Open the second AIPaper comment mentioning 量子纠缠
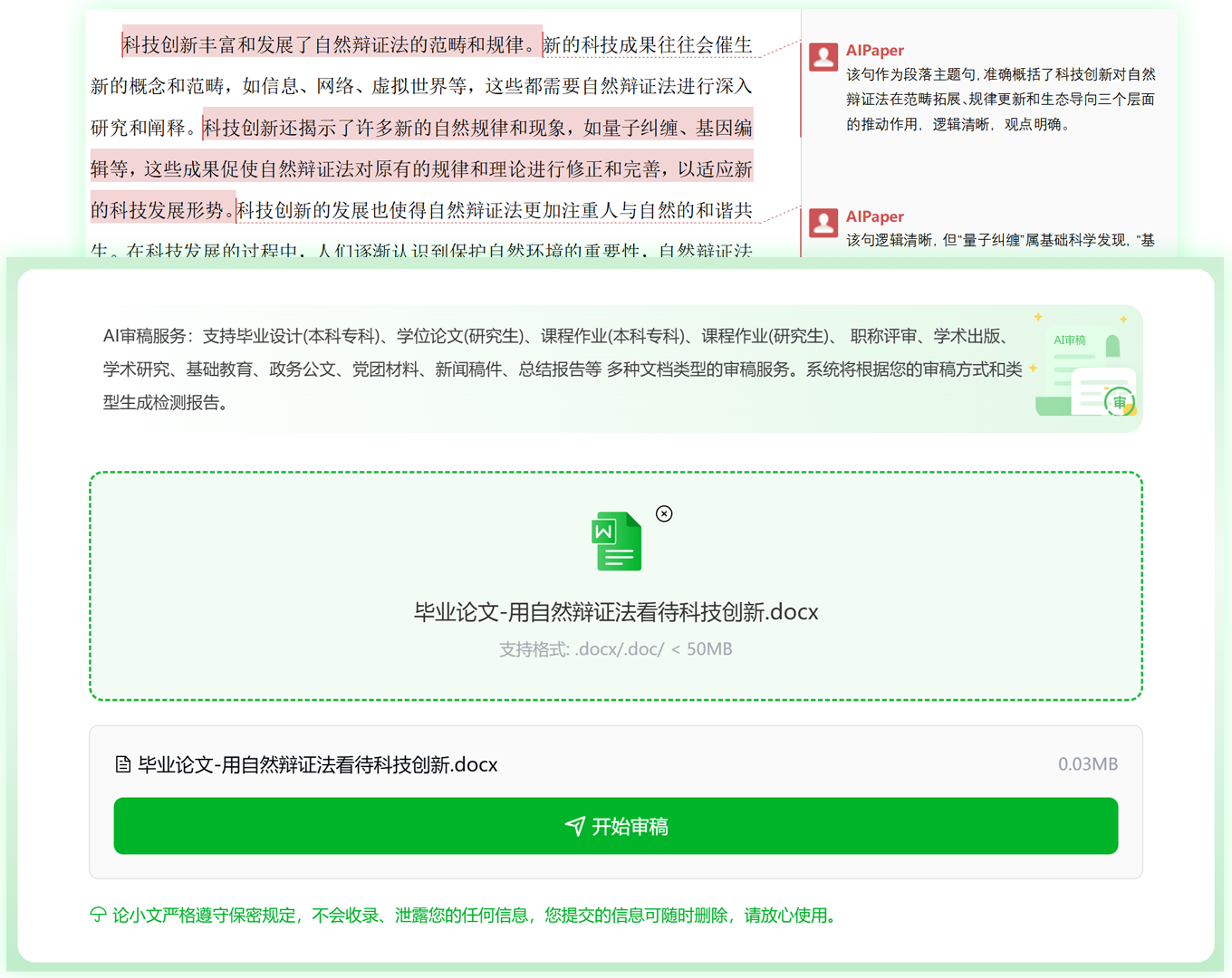The height and width of the screenshot is (978, 1232). [x=1000, y=240]
